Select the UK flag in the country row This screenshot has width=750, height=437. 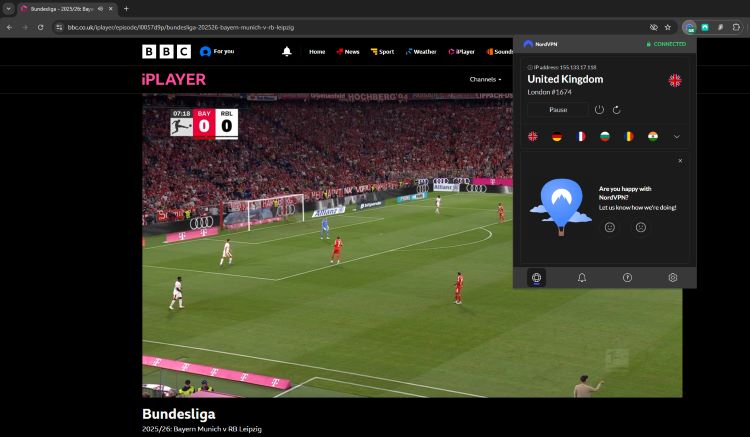point(532,136)
